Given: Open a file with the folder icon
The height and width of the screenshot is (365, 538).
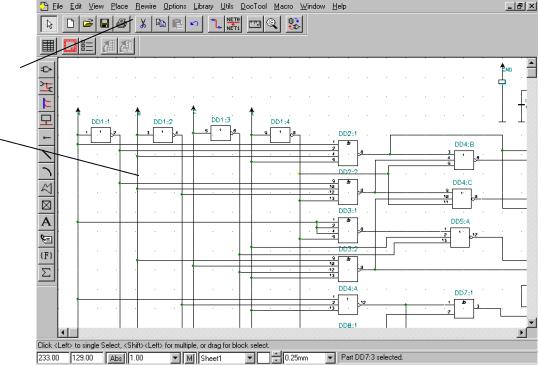Looking at the screenshot, I should [x=88, y=24].
